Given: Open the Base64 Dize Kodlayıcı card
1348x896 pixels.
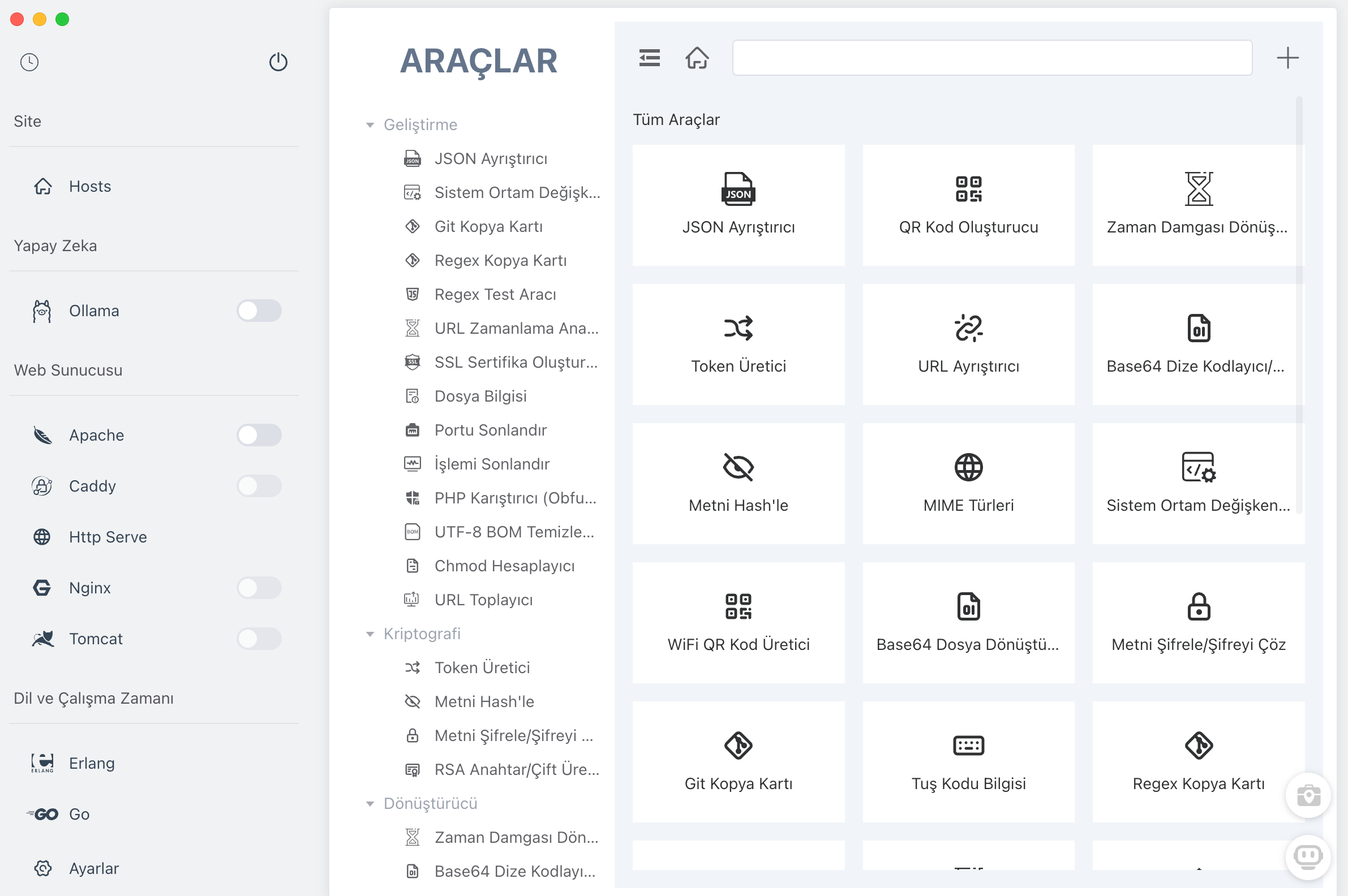Looking at the screenshot, I should click(1198, 344).
